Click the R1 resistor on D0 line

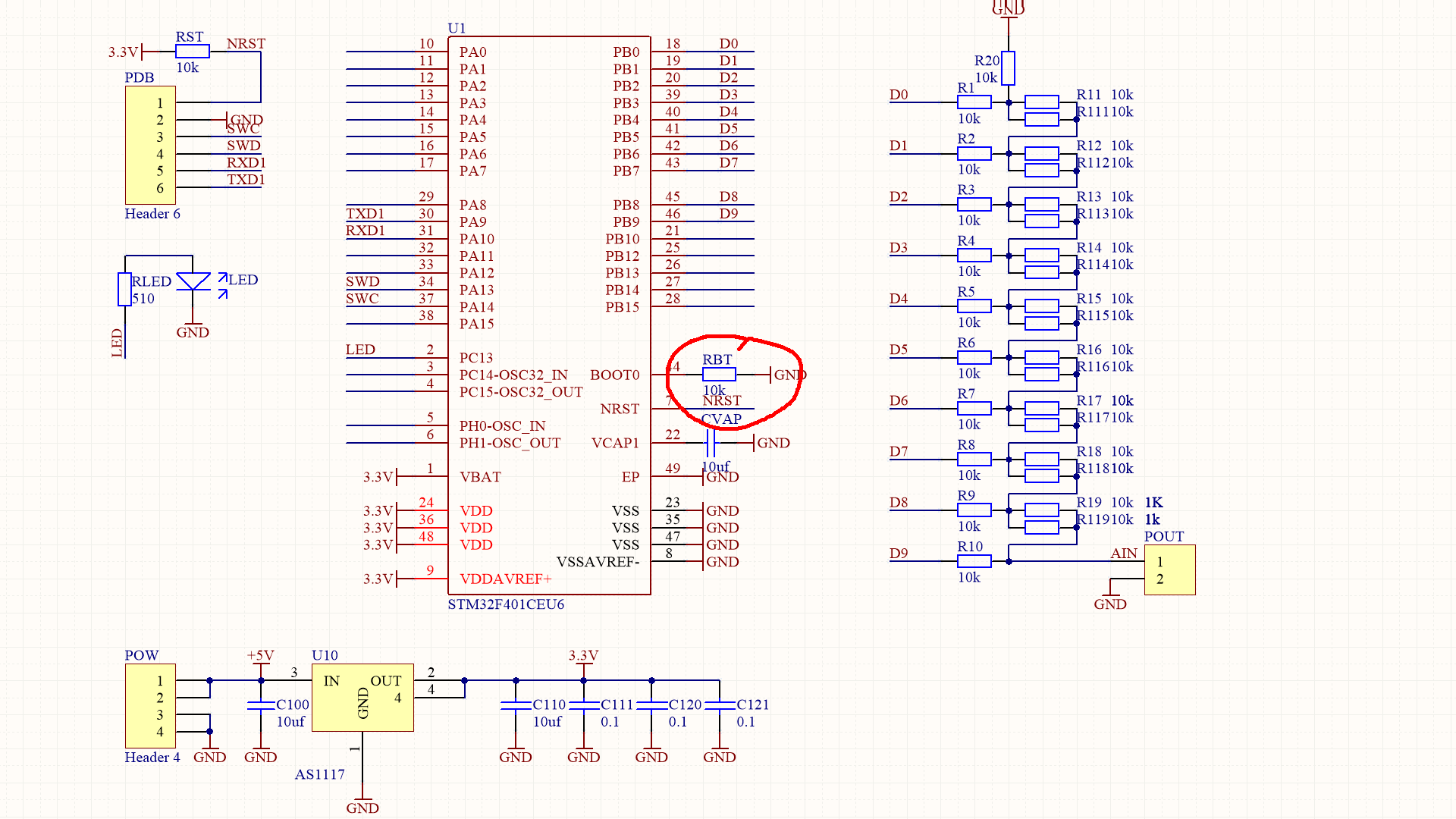[974, 102]
